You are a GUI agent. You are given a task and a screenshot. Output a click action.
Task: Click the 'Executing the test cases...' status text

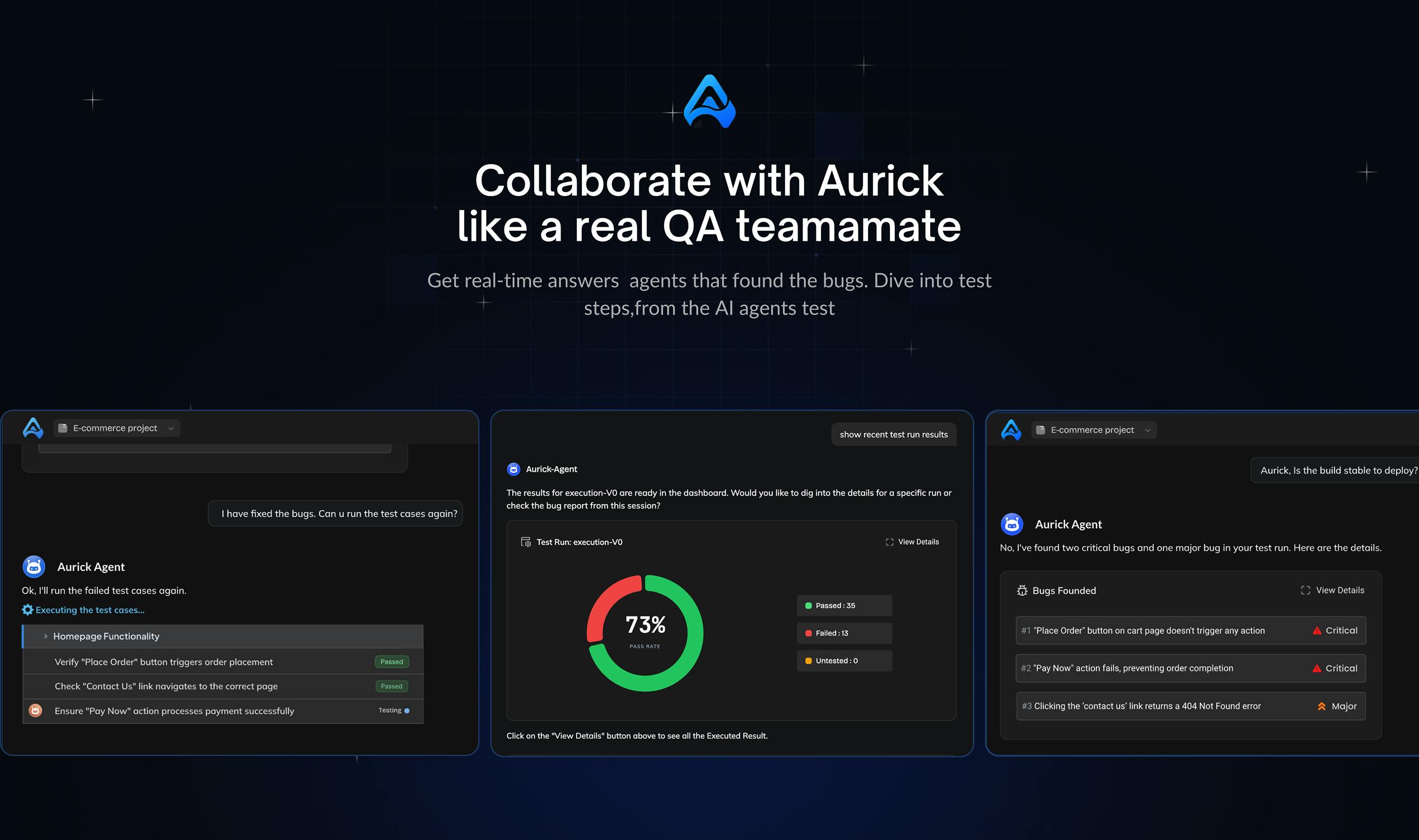click(90, 610)
